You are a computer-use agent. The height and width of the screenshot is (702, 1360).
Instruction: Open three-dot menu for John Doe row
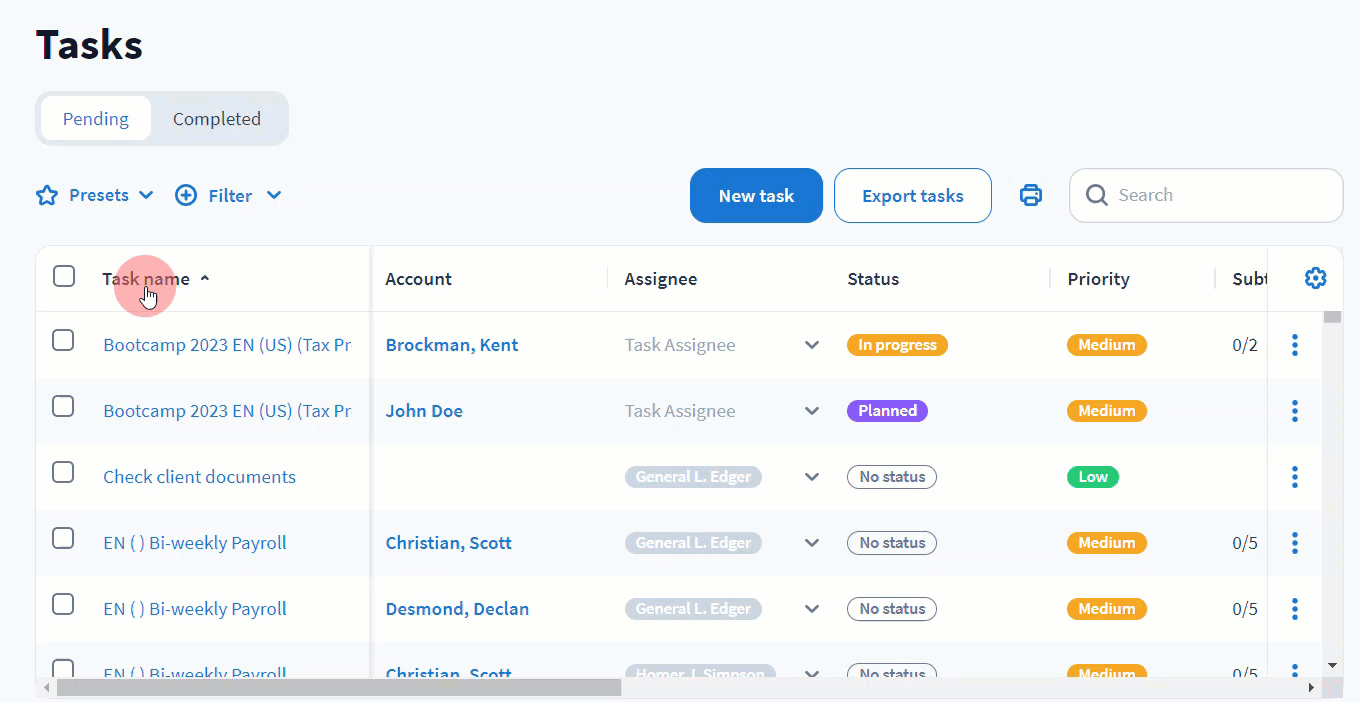1294,411
